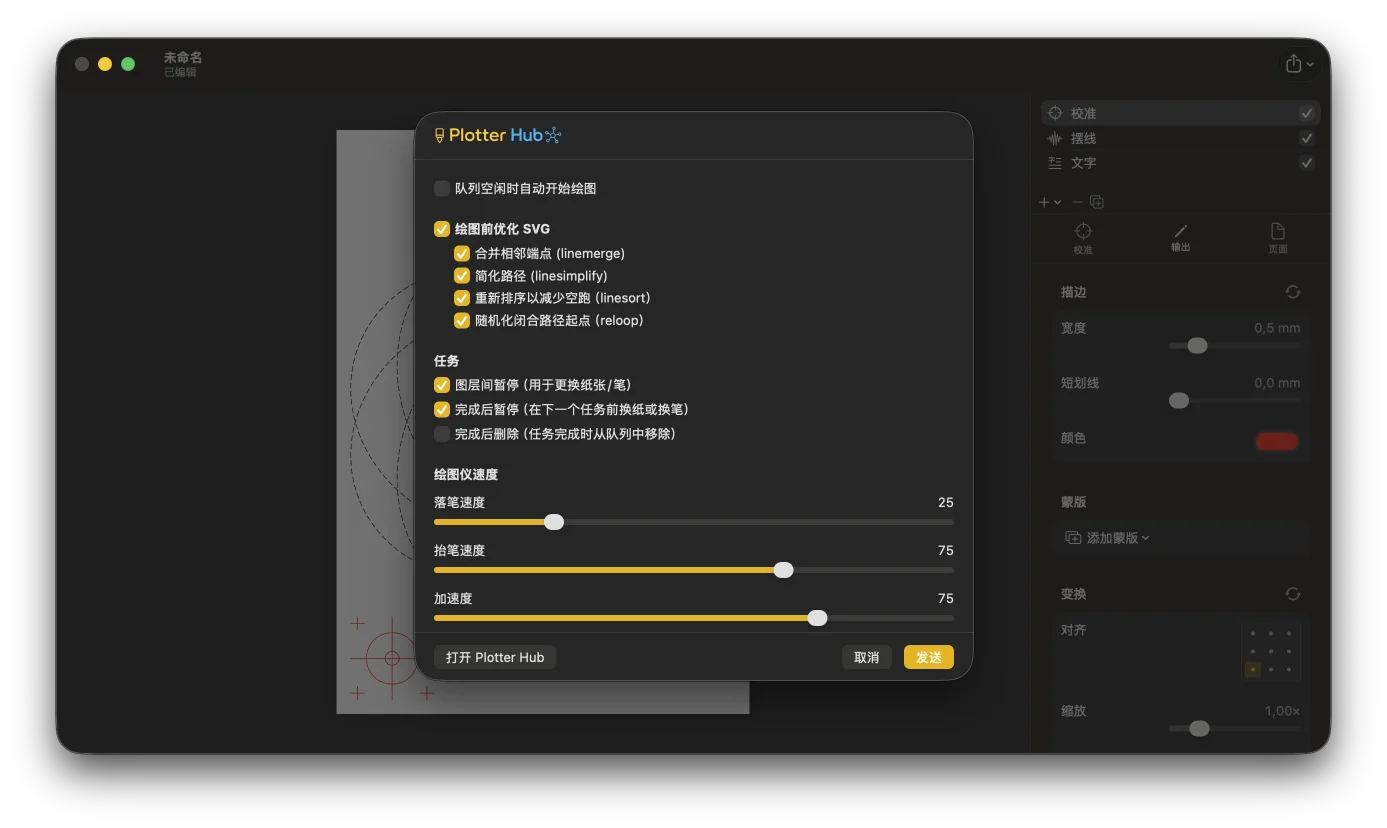Click the remove layer minus icon
Viewport: 1387px width, 828px height.
pos(1077,202)
